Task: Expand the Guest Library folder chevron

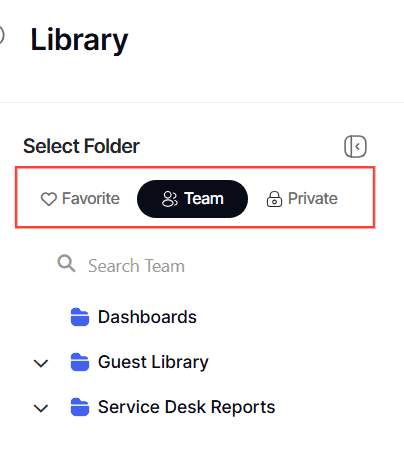Action: [x=41, y=363]
